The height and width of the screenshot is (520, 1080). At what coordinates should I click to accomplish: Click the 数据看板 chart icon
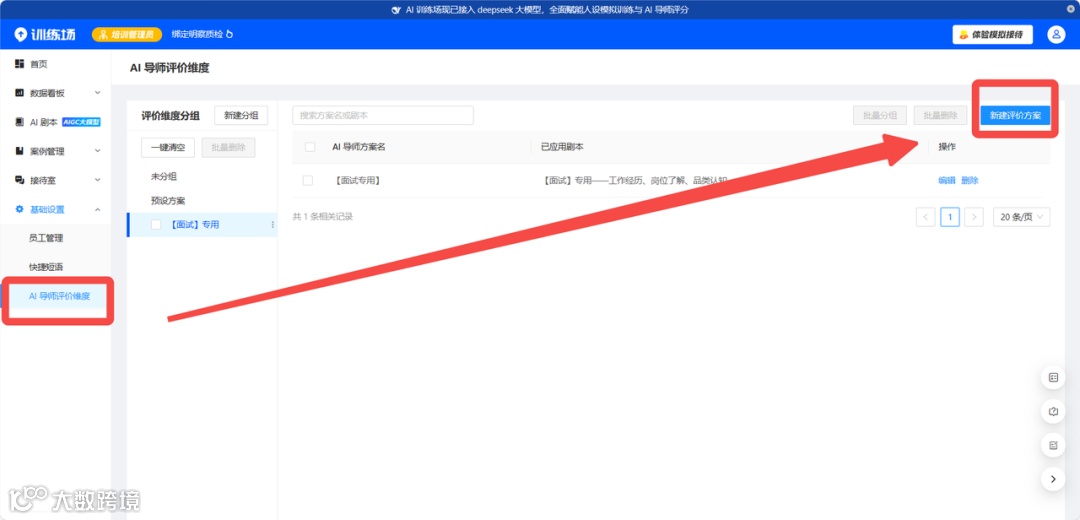pos(19,92)
